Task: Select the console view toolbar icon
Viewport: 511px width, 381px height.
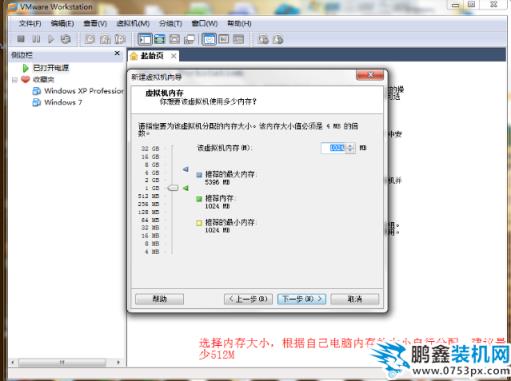Action: pyautogui.click(x=209, y=39)
